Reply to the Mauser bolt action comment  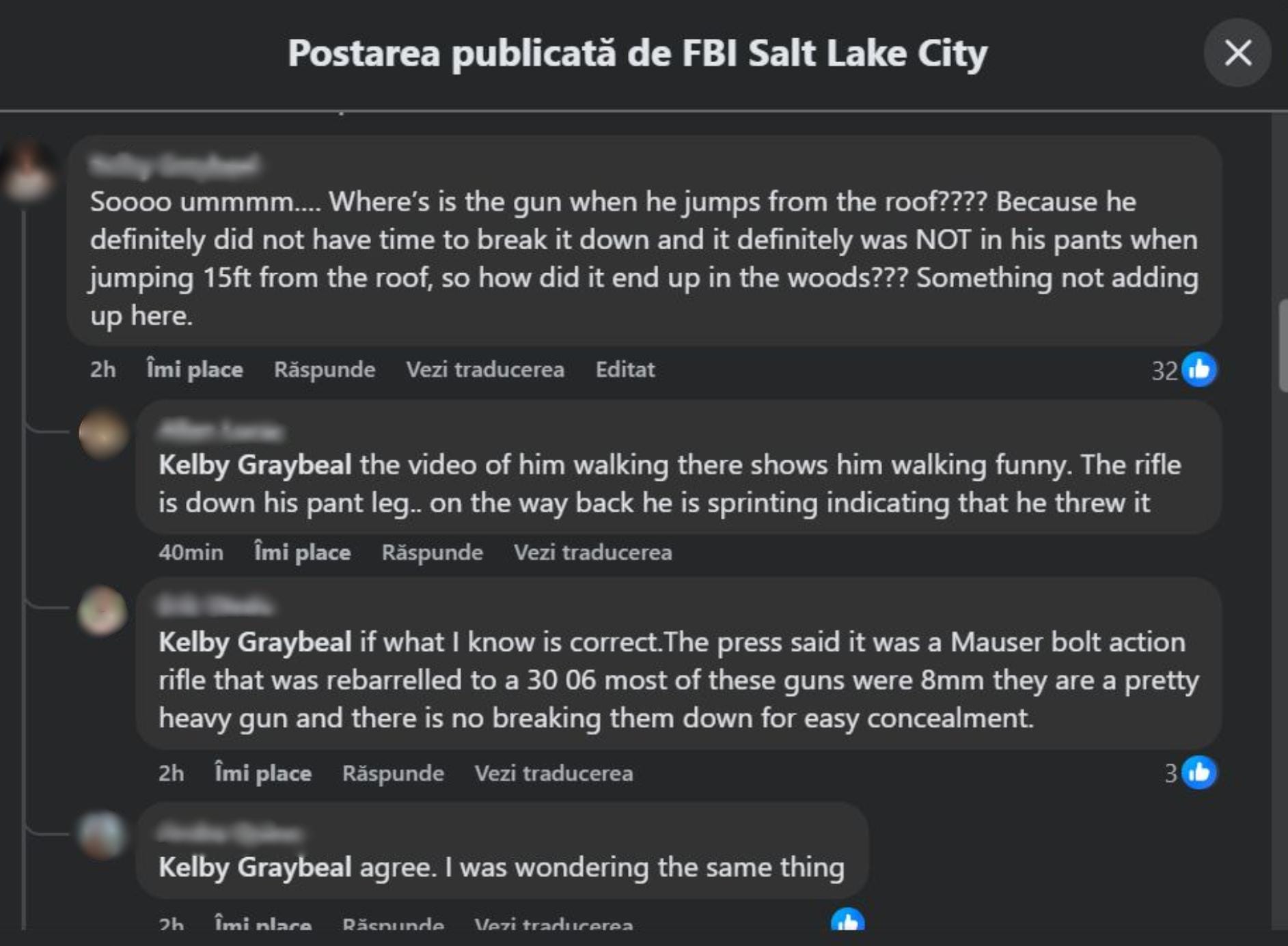[x=393, y=773]
